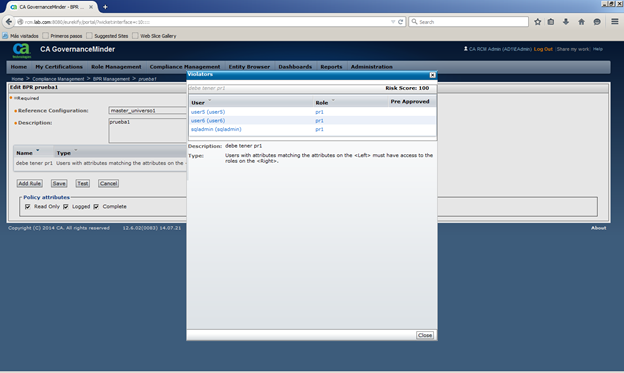624x373 pixels.
Task: Open the user5 (user5) link
Action: point(208,112)
